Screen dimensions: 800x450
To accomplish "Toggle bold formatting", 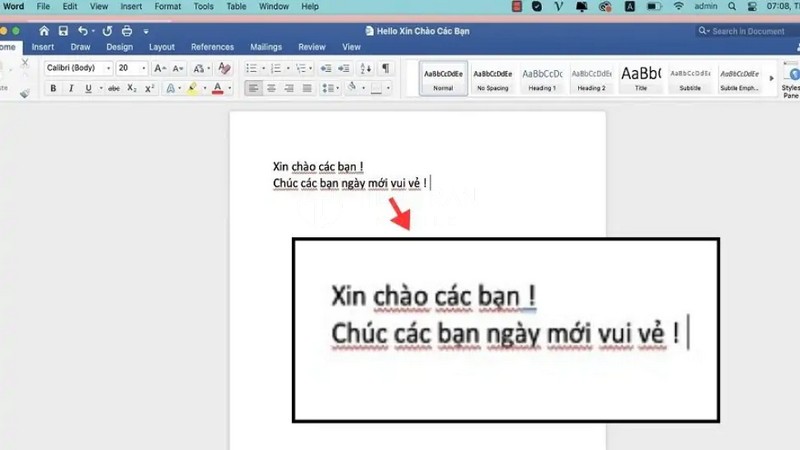I will (x=53, y=88).
